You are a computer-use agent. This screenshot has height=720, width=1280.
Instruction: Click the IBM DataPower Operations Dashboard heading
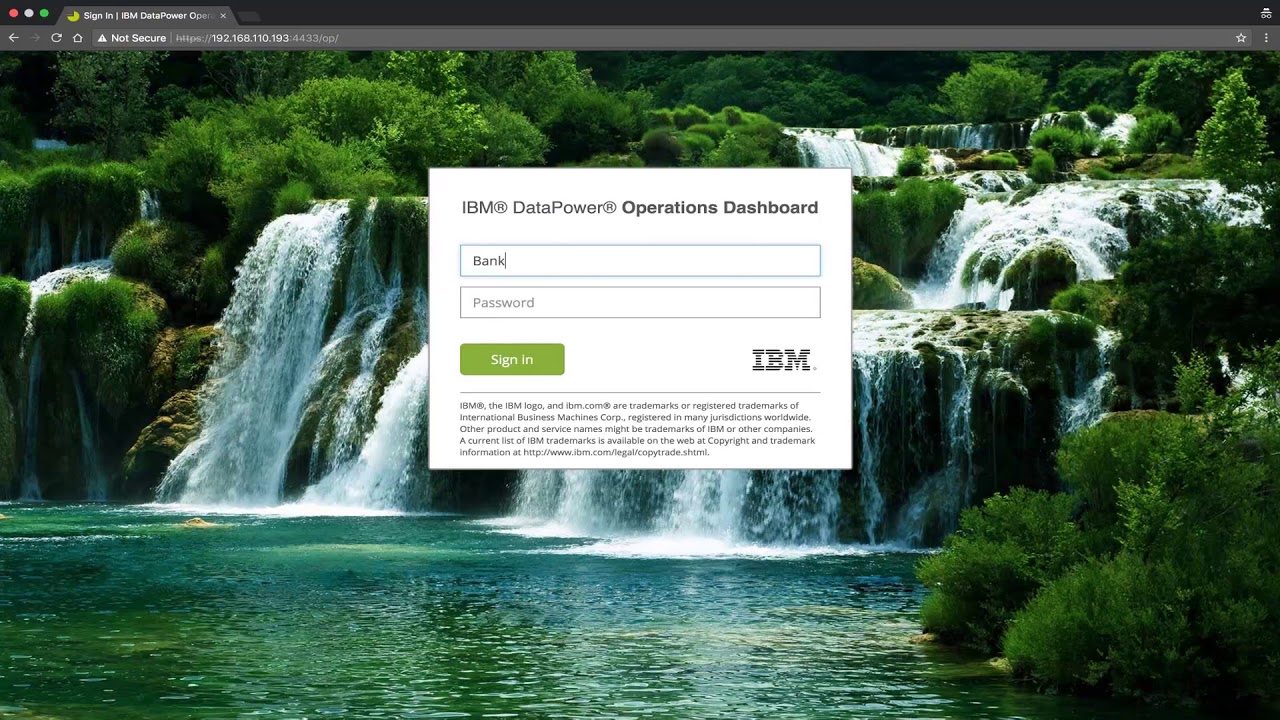pyautogui.click(x=640, y=208)
